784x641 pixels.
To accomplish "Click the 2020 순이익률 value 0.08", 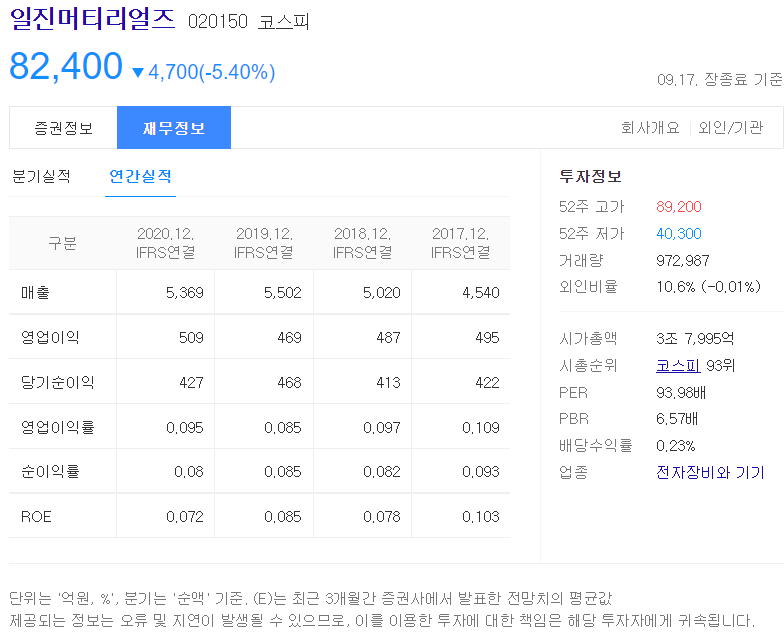I will [188, 472].
